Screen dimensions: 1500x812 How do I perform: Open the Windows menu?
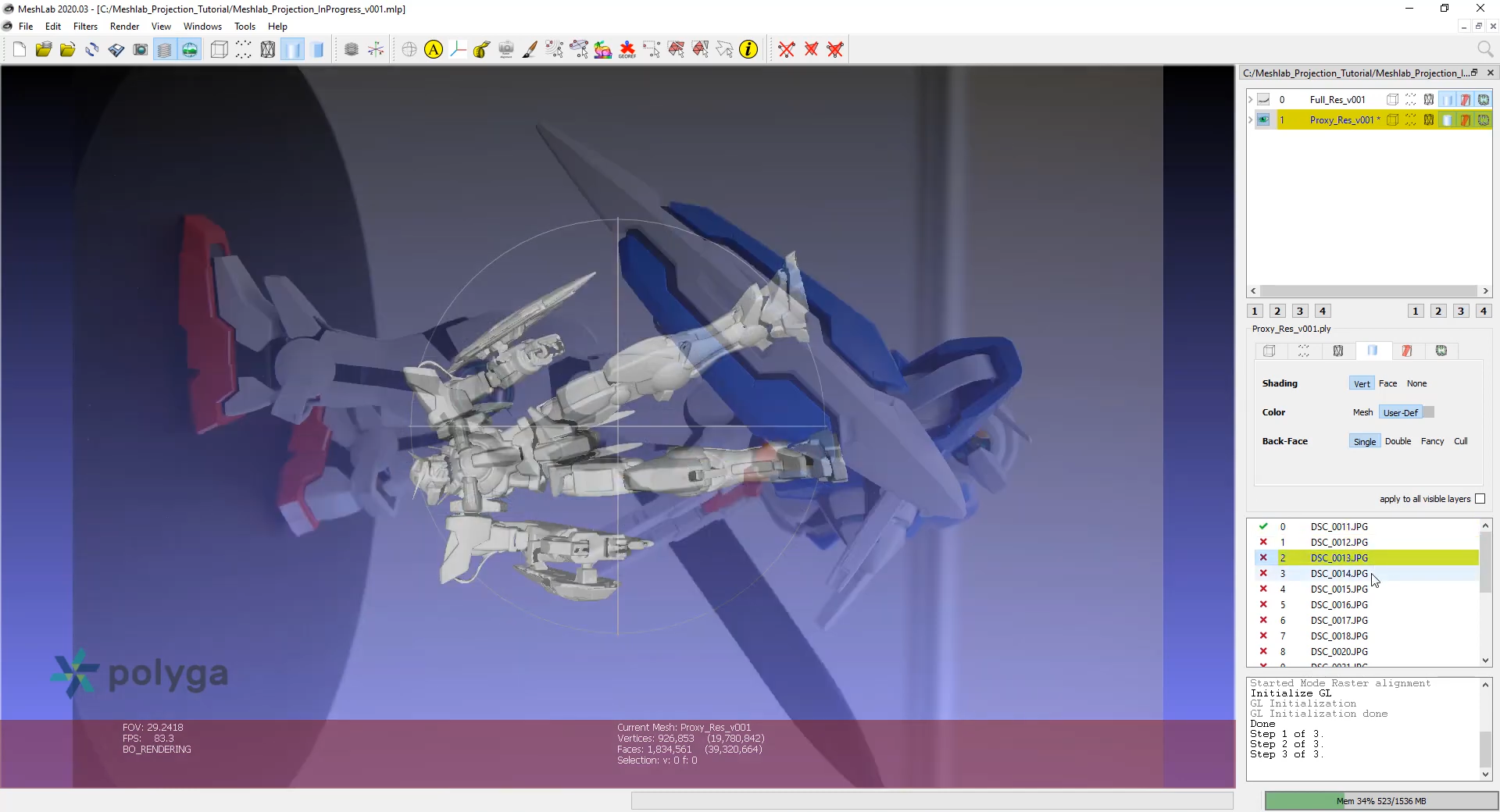(202, 27)
